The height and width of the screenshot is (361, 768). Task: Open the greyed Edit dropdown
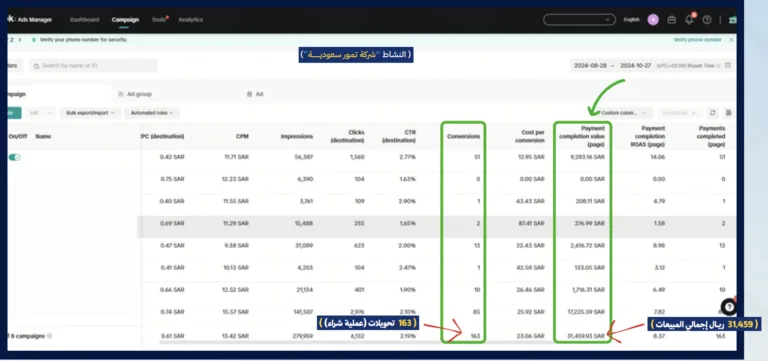(x=40, y=113)
